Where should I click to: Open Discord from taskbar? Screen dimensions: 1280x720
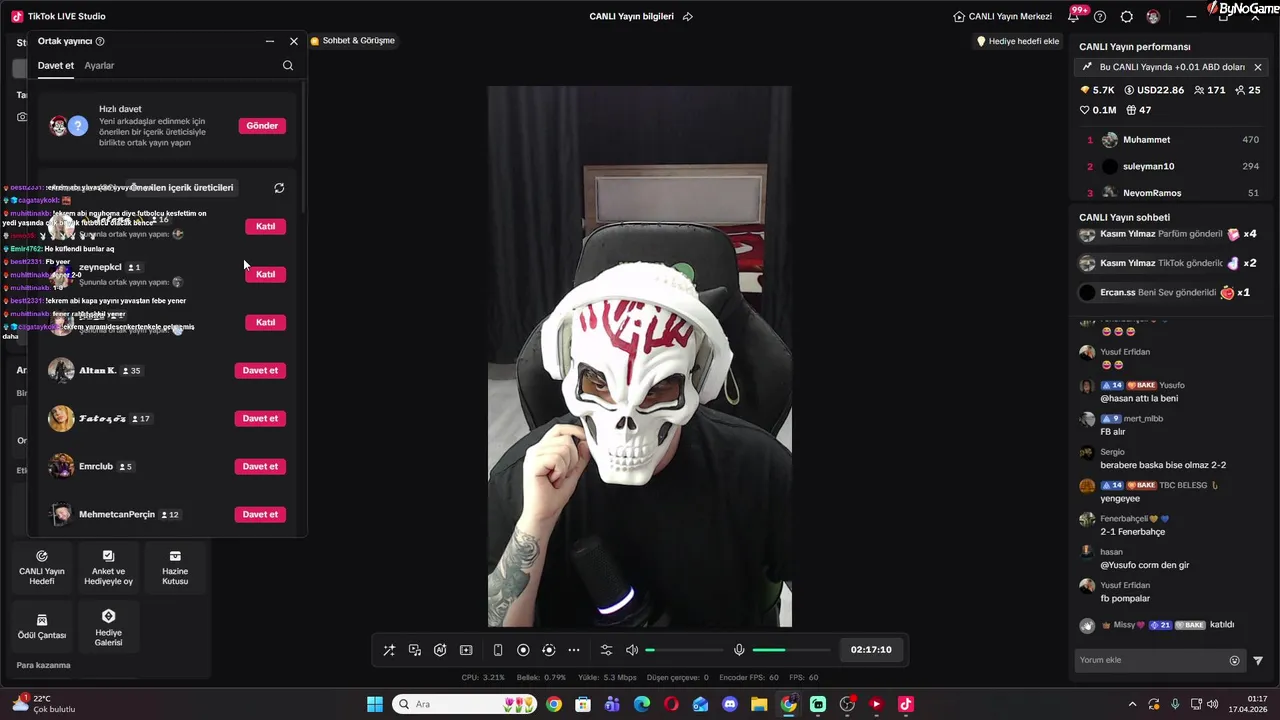point(729,704)
